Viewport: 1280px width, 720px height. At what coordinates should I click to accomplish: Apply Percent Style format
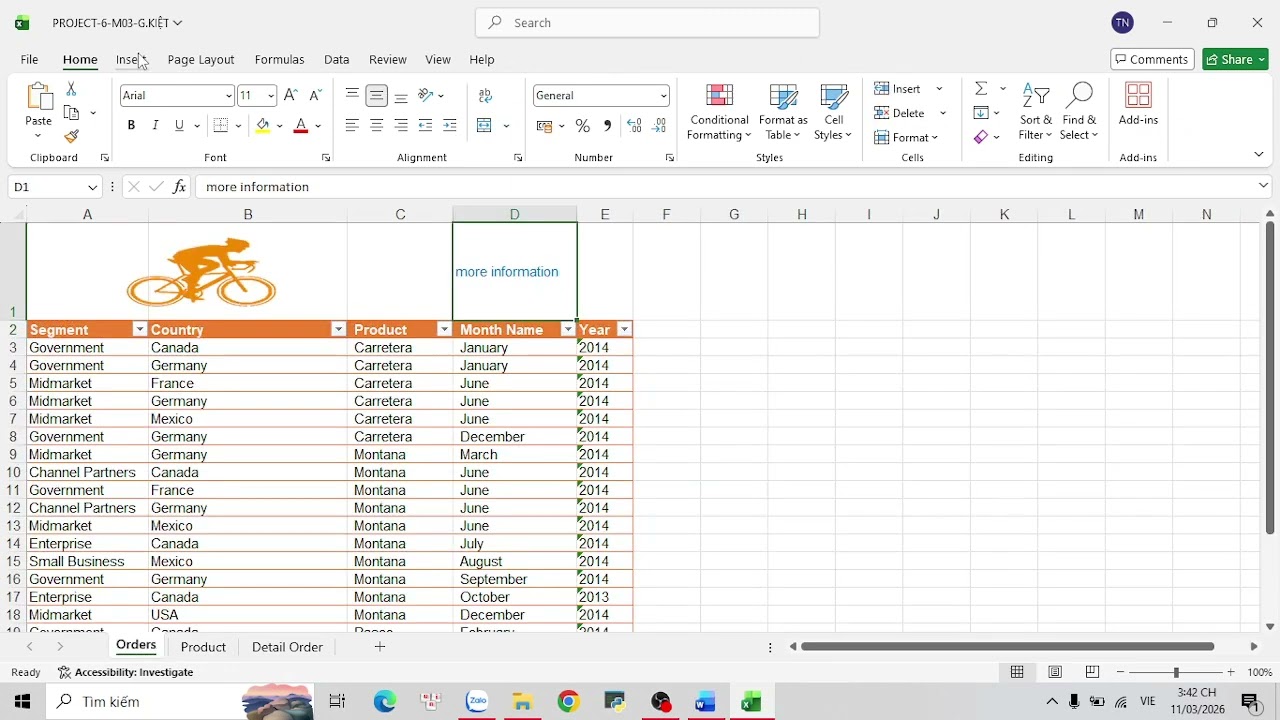[583, 126]
